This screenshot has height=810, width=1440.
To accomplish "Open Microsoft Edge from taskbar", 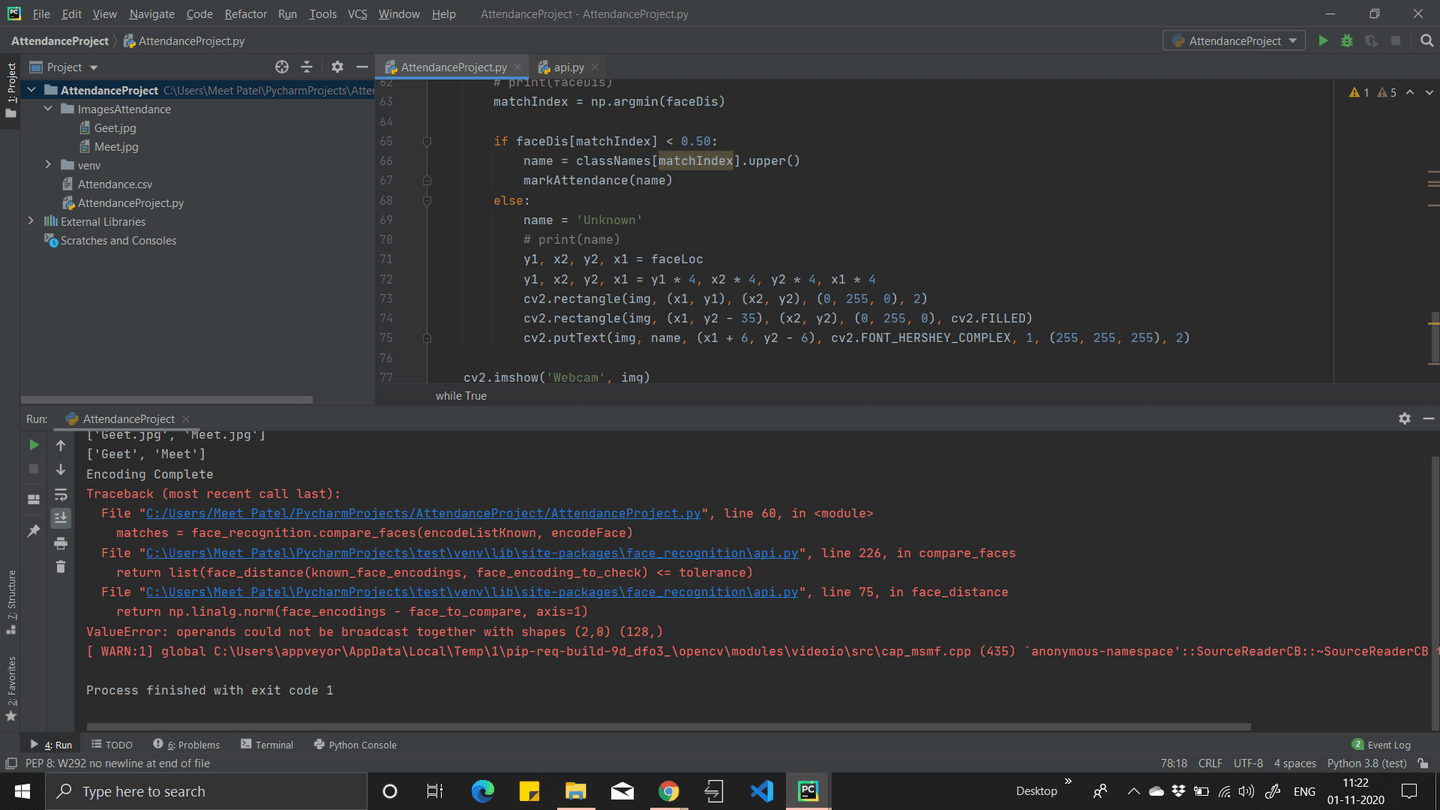I will (x=483, y=791).
